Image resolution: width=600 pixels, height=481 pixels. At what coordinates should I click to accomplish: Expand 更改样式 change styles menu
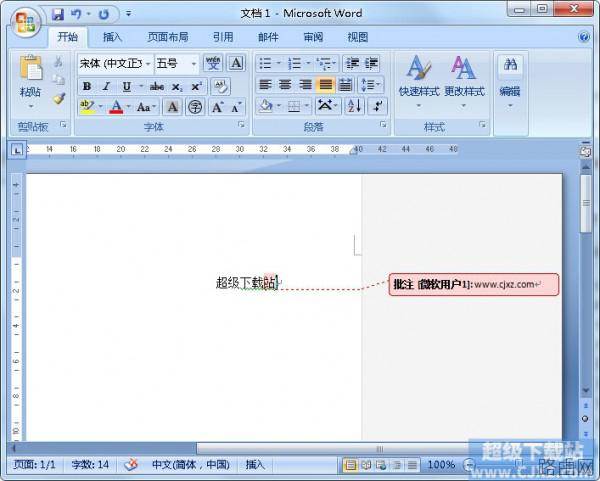point(464,82)
